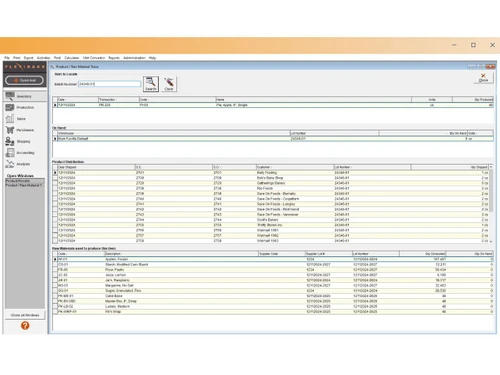Open the Export menu
This screenshot has height=375, width=500.
29,58
